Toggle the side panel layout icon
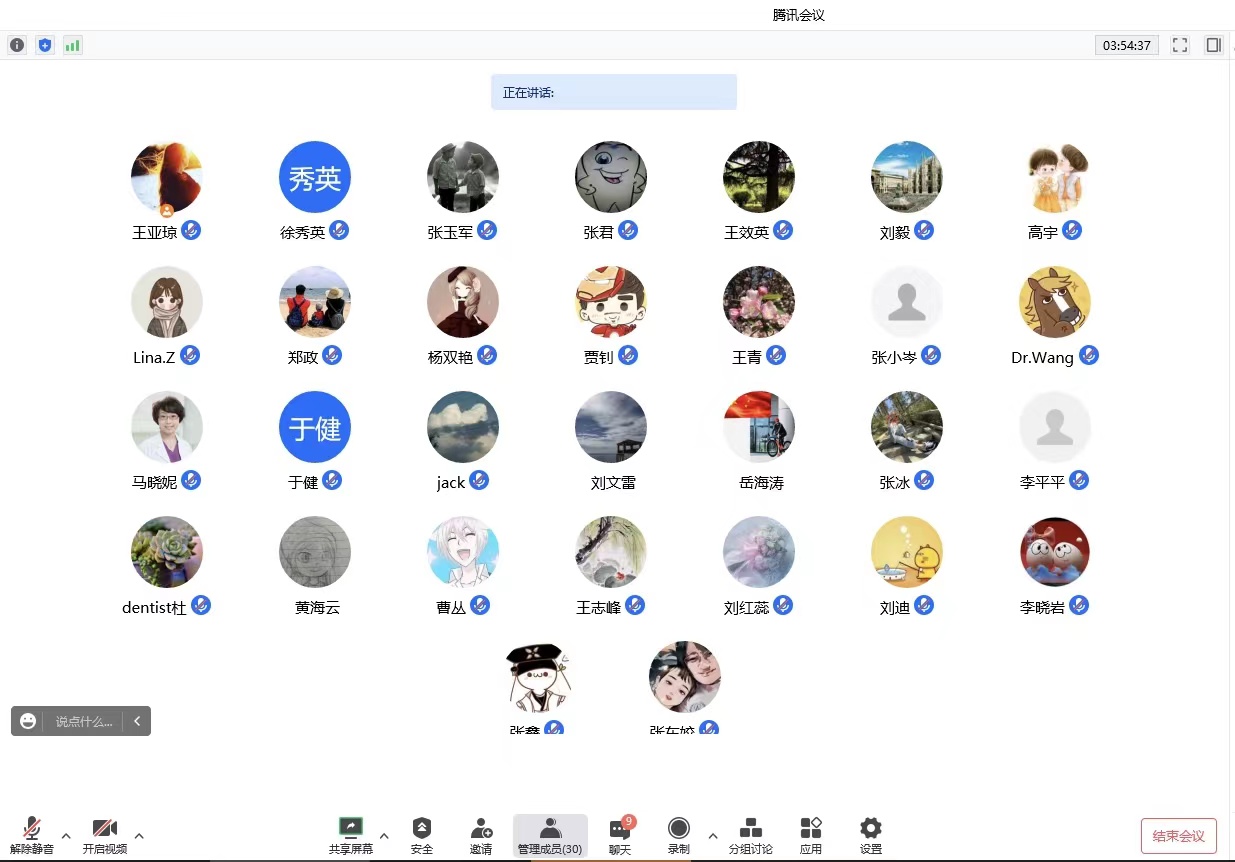Screen dimensions: 1235x862 coord(1213,45)
